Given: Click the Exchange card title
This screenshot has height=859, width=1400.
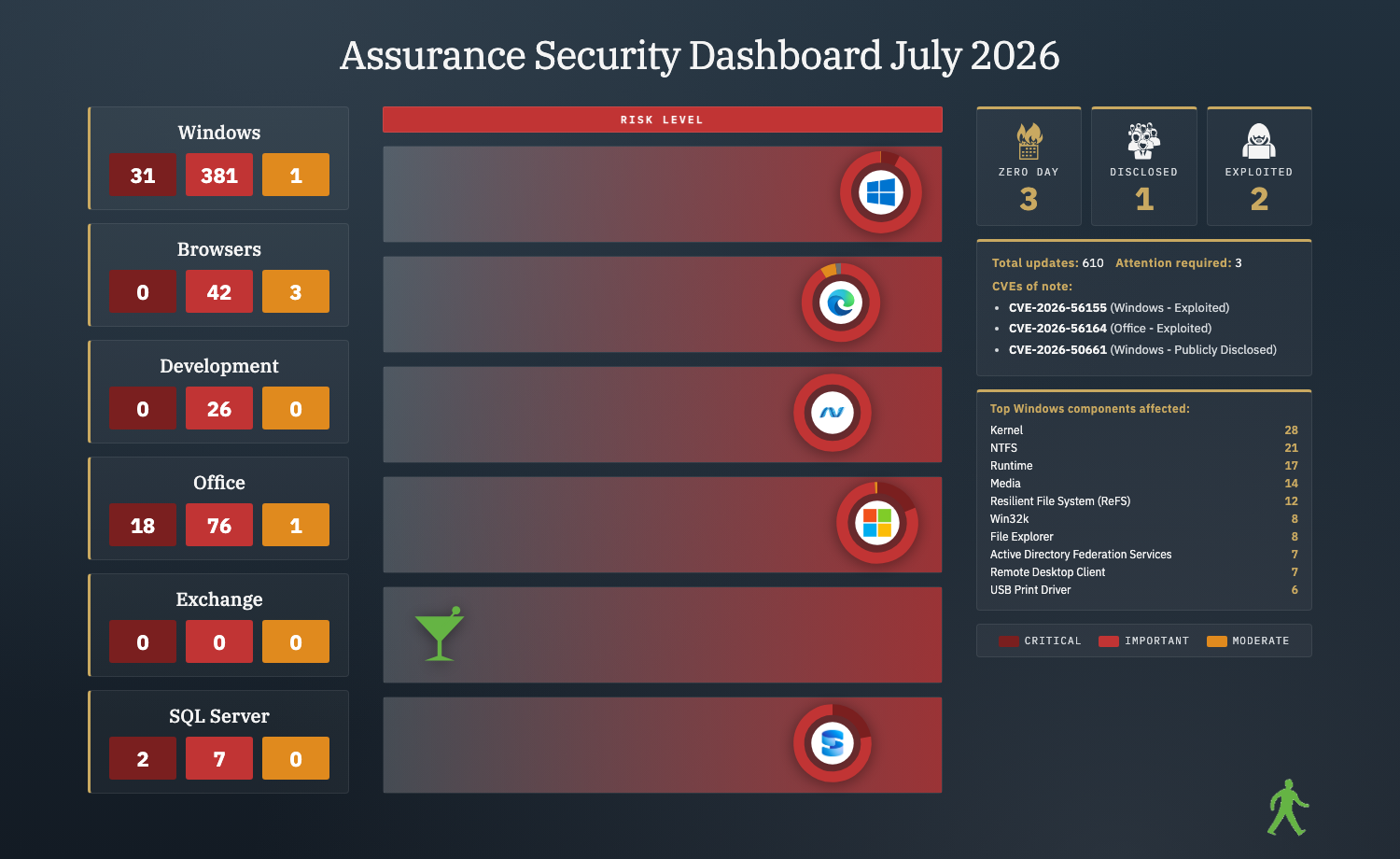Looking at the screenshot, I should click(x=219, y=599).
